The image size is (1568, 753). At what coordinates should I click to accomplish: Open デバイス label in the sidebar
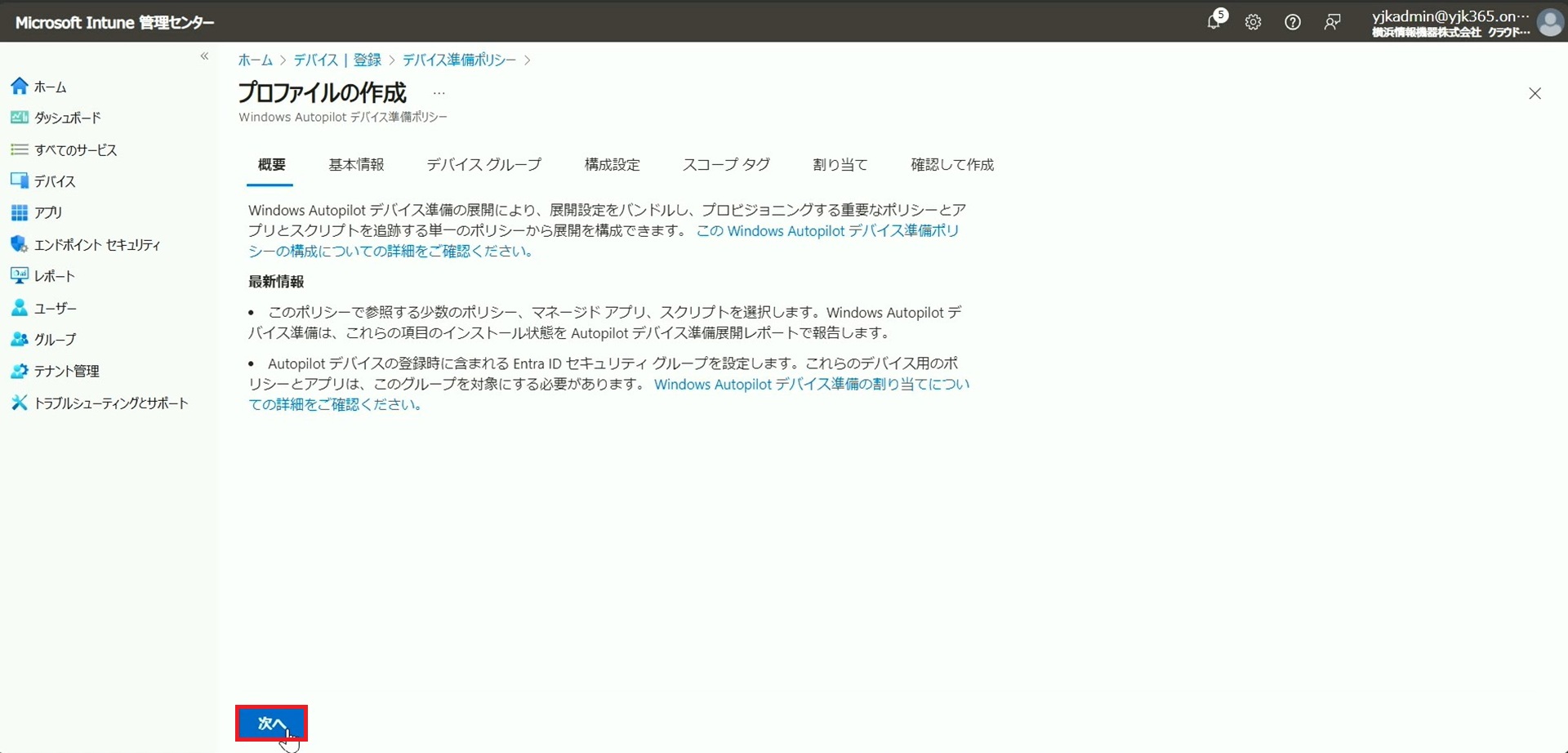coord(55,181)
